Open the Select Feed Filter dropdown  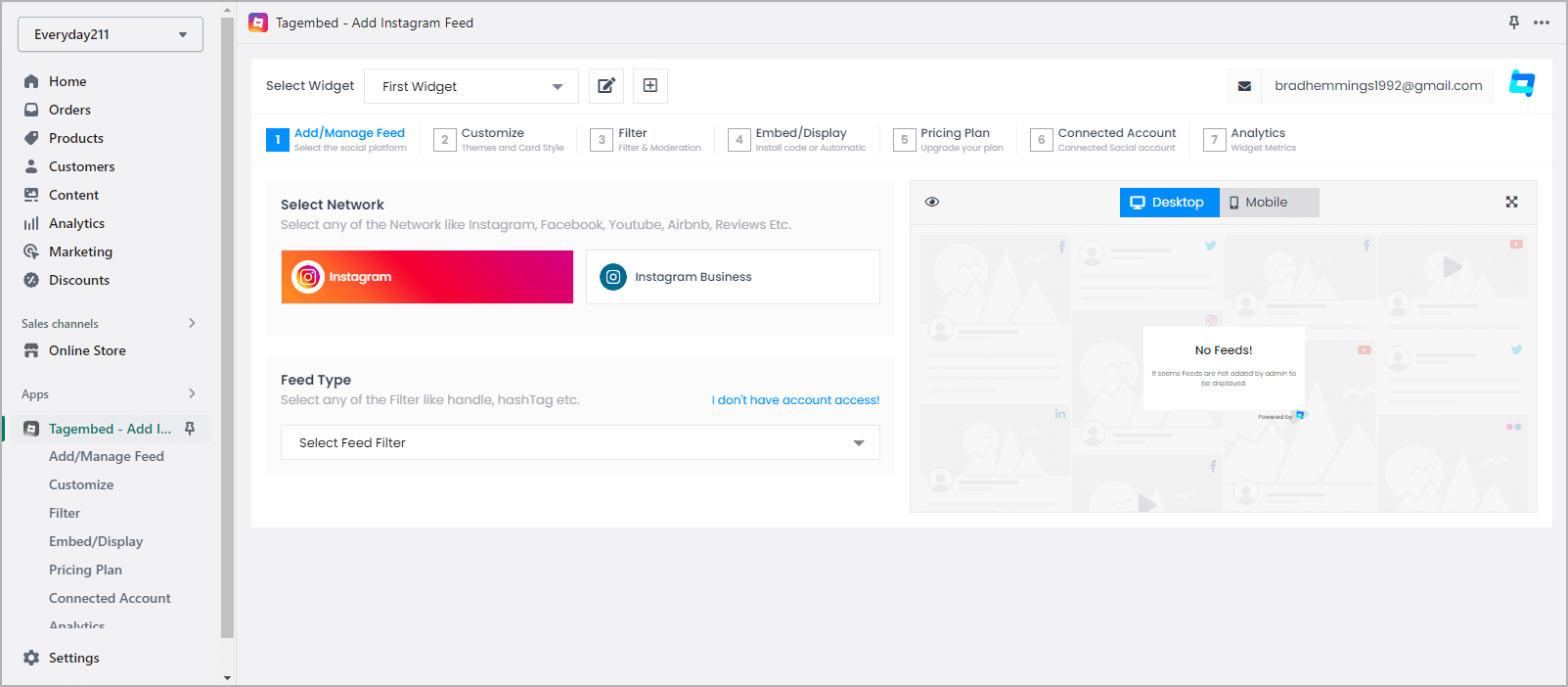[580, 442]
